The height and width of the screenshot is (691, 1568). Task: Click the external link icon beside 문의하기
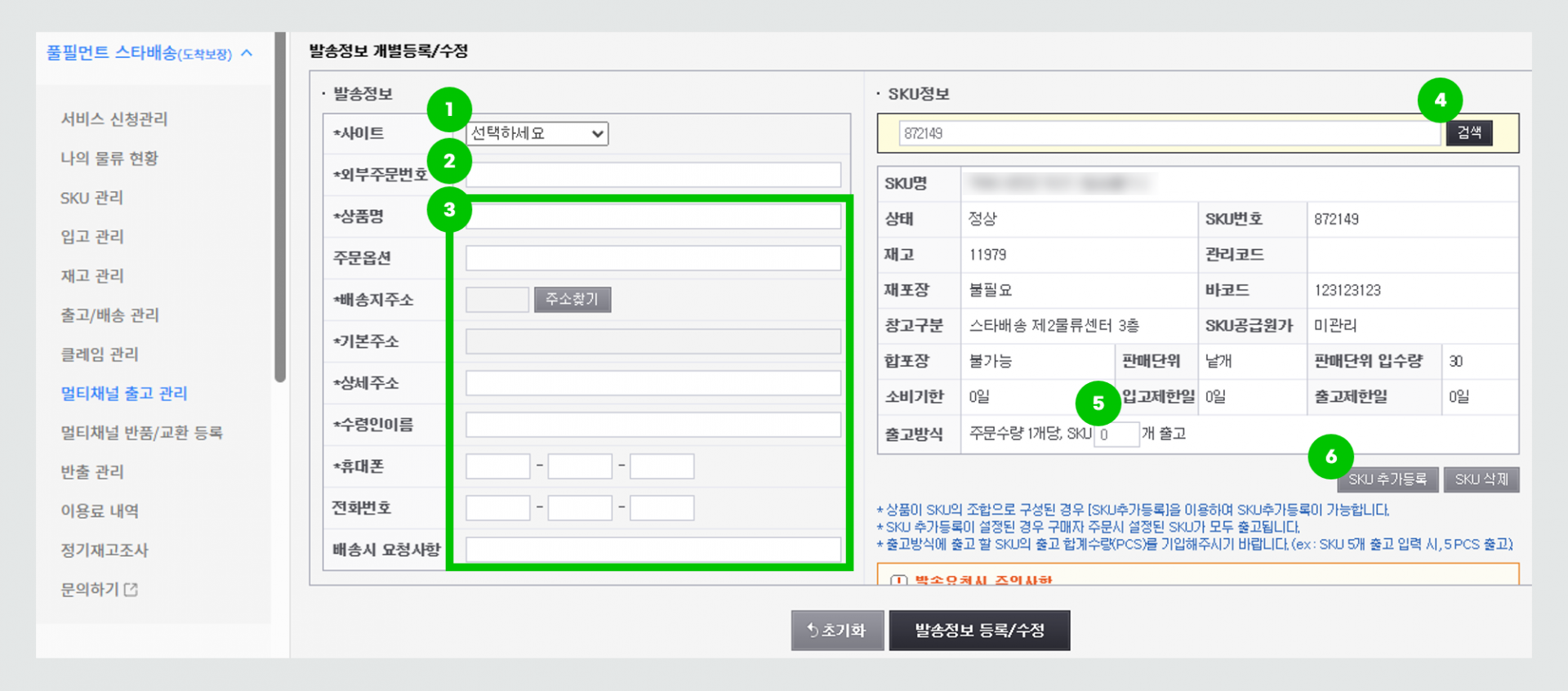[131, 589]
